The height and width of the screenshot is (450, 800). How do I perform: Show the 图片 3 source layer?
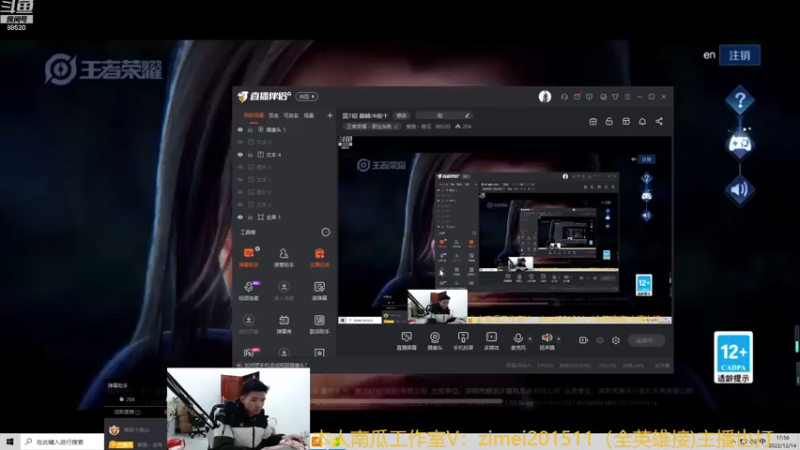tap(240, 167)
